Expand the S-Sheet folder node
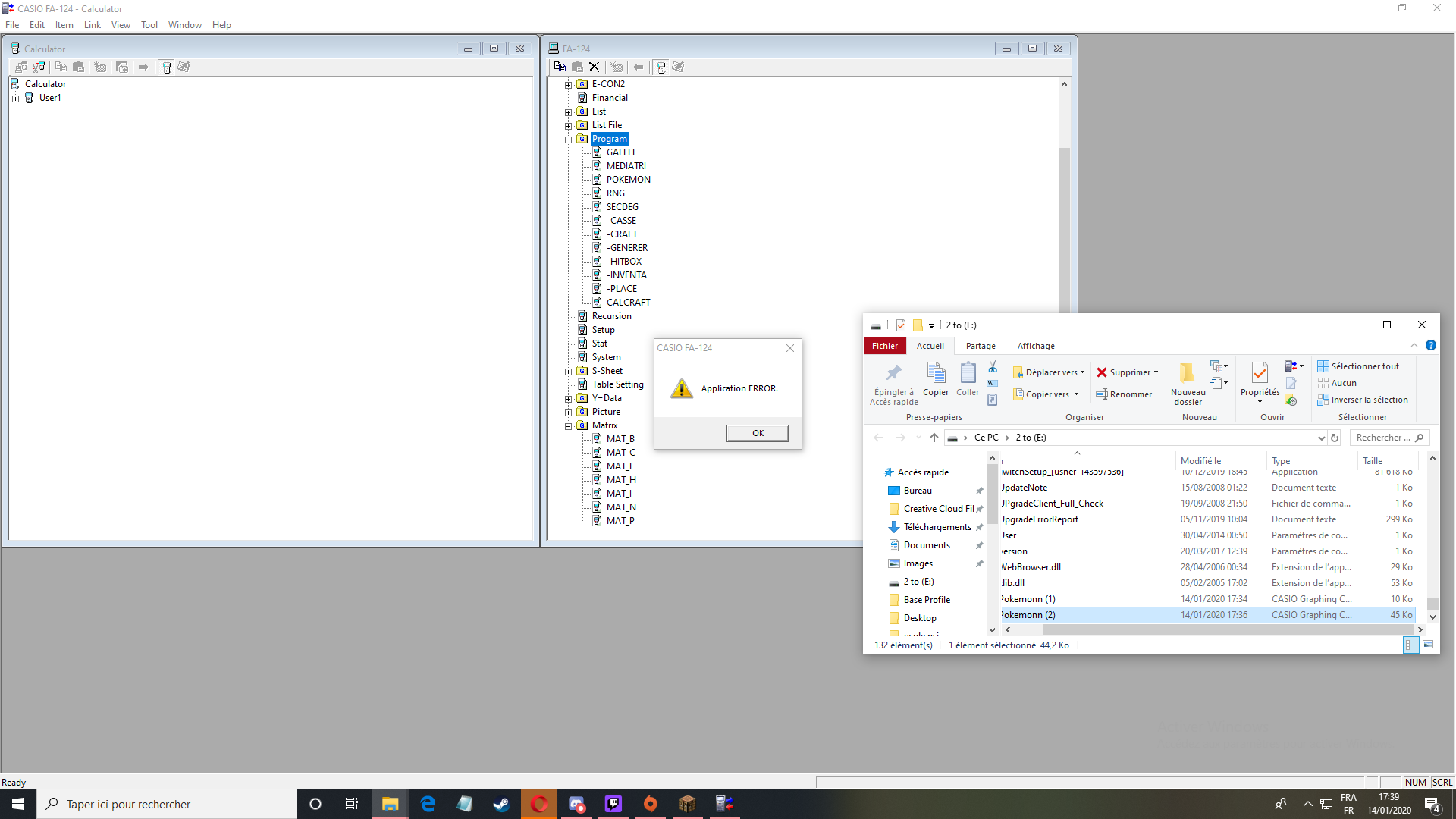This screenshot has height=819, width=1456. (x=569, y=371)
